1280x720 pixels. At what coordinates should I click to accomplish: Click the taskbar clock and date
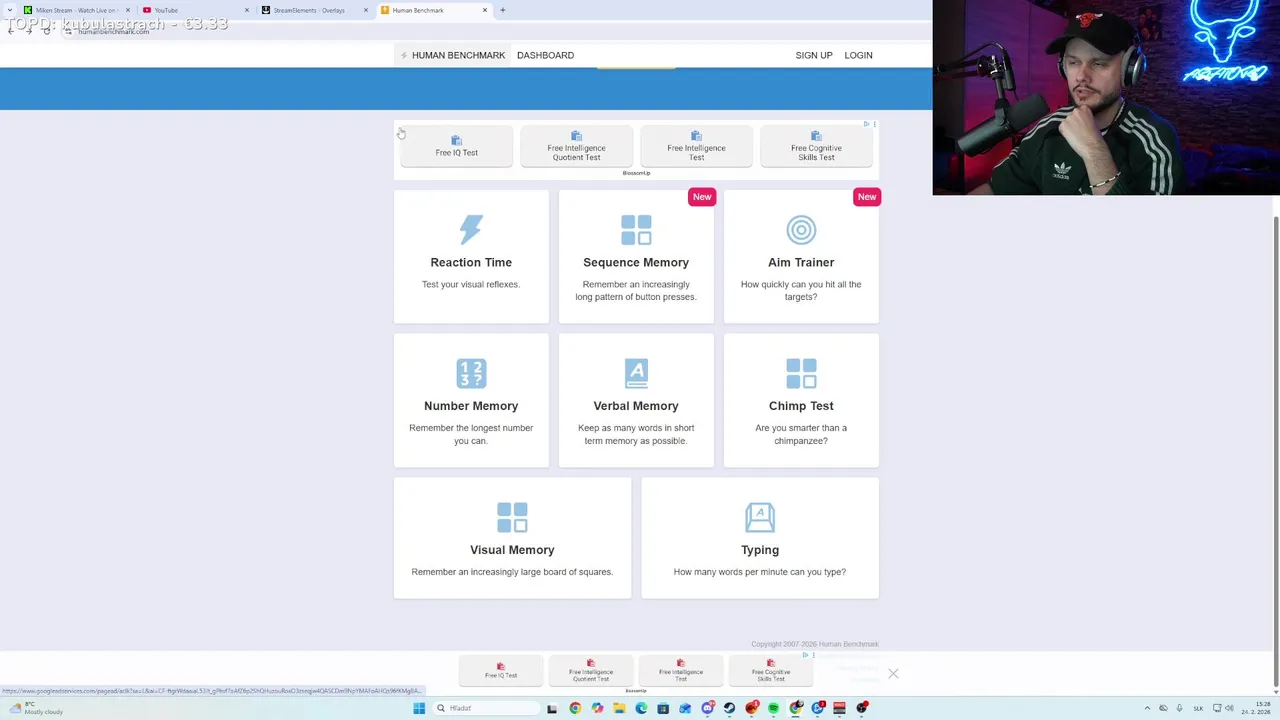(x=1255, y=708)
